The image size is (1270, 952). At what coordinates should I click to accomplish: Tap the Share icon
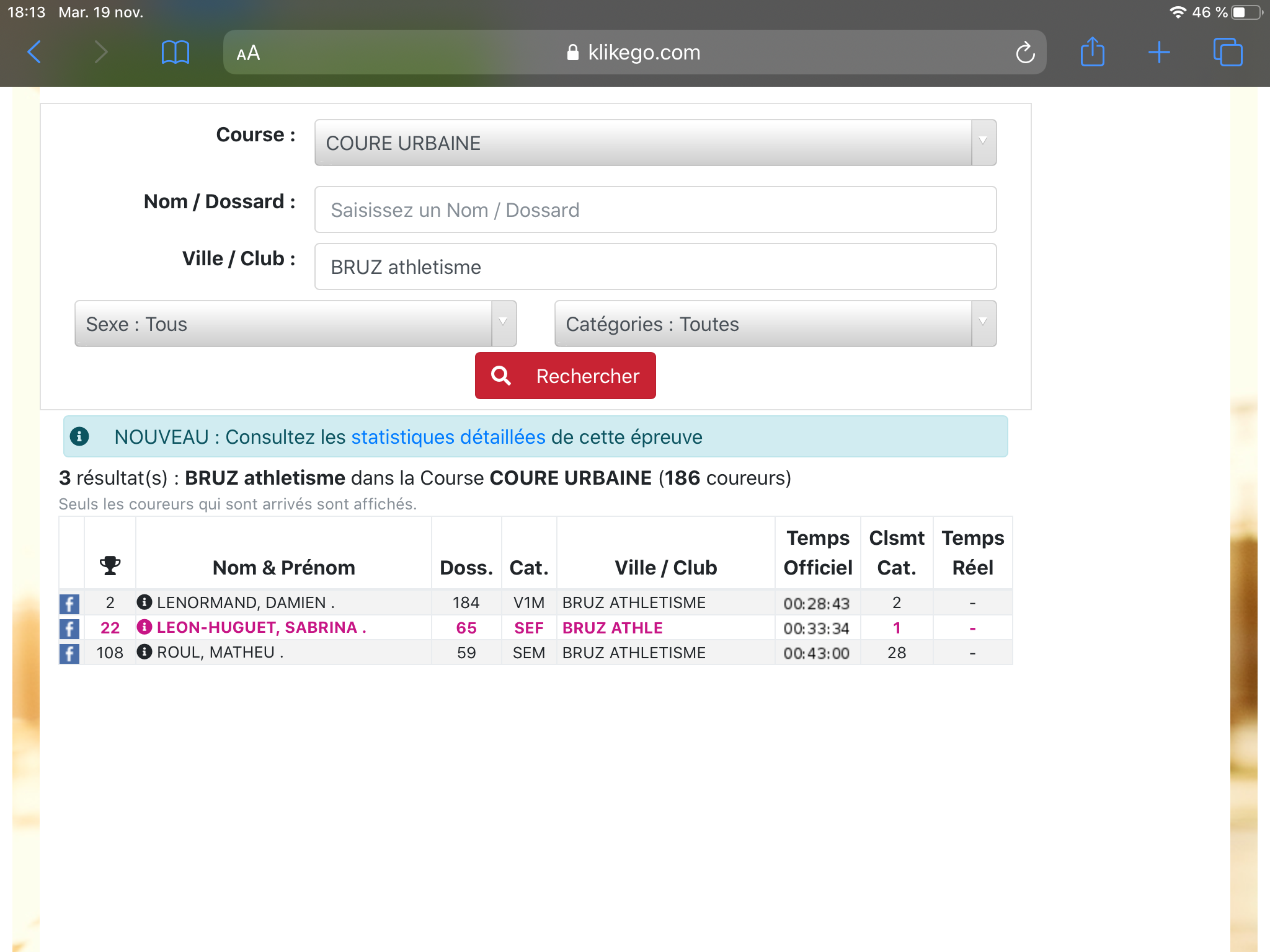(1092, 52)
